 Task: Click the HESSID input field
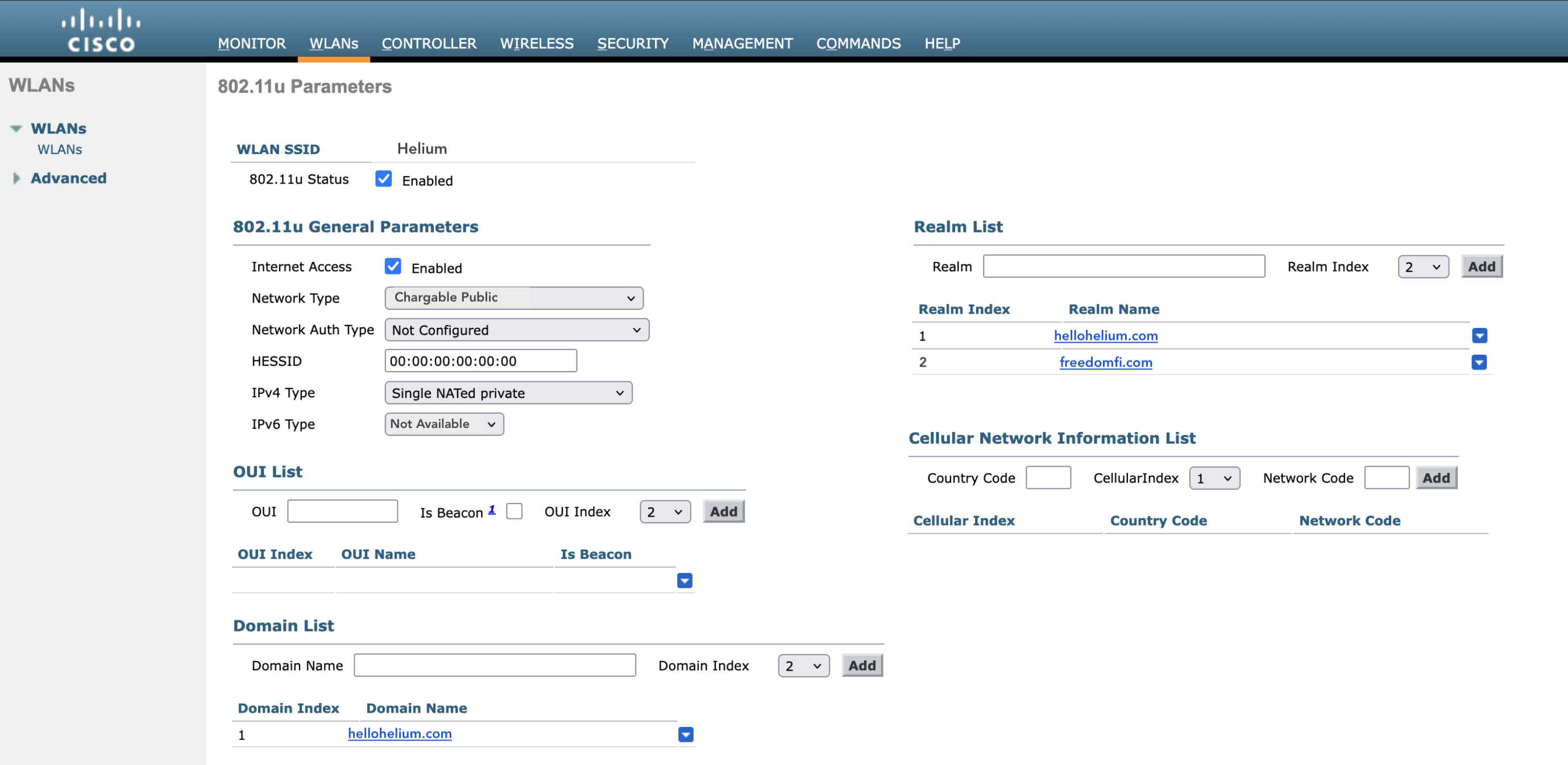[x=480, y=361]
